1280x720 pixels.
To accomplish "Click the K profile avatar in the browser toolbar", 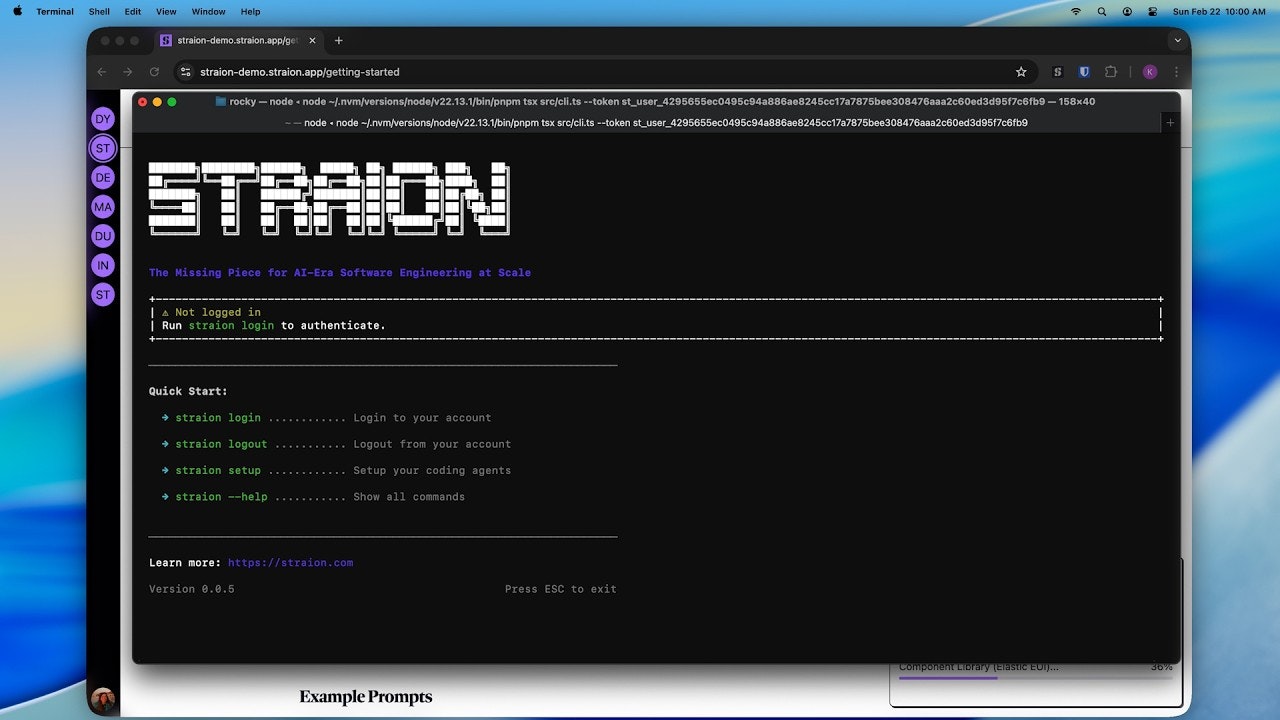I will [x=1149, y=72].
